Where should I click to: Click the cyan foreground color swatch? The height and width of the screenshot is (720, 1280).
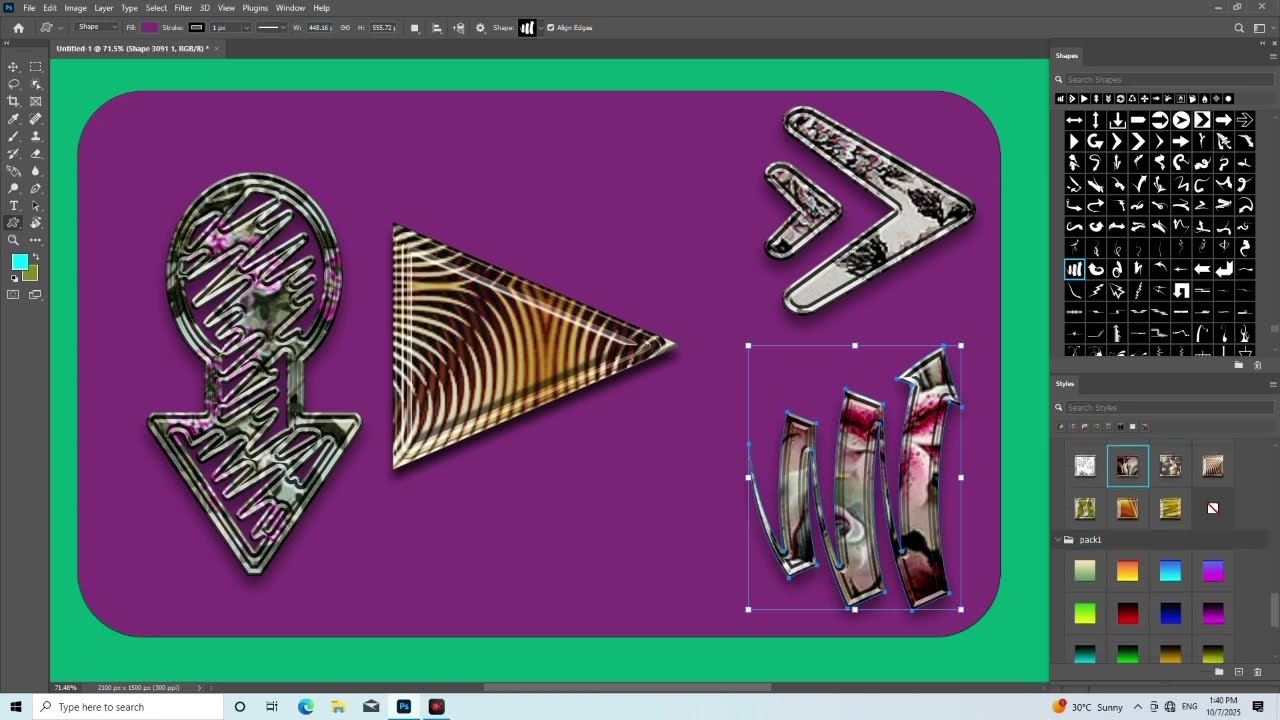(x=19, y=262)
